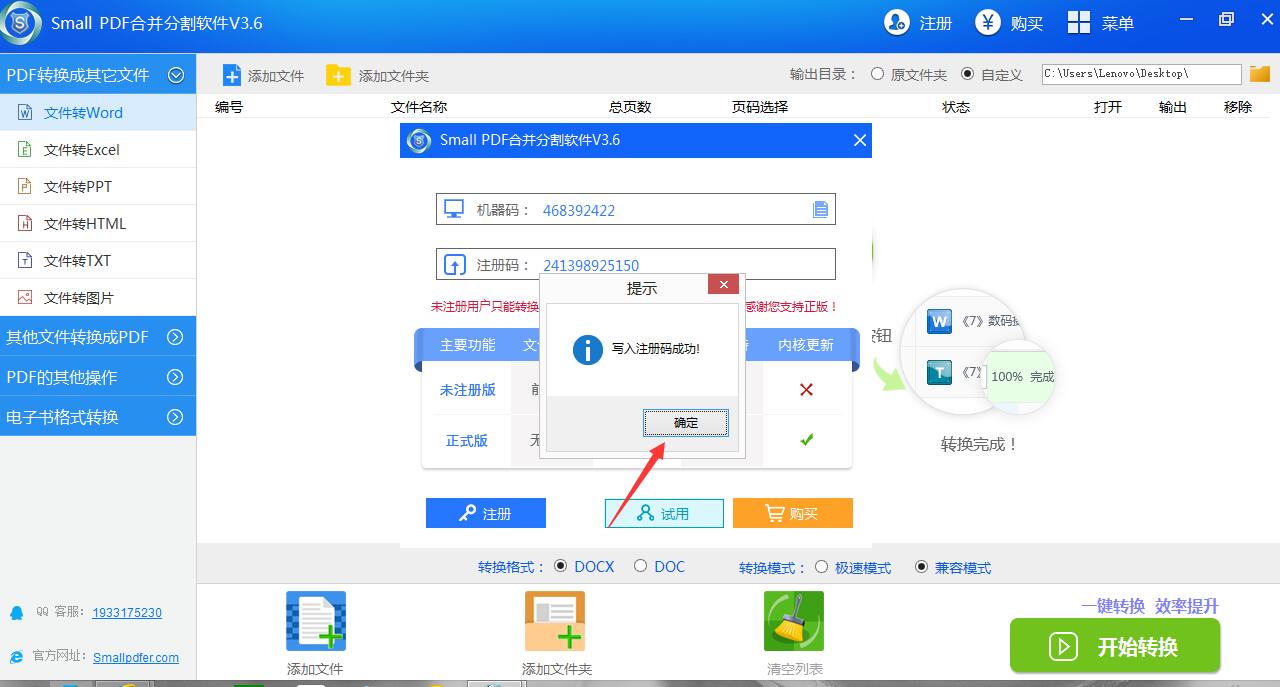Screen dimensions: 1280x687
Task: Choose DOCX as the conversion format
Action: coord(585,567)
